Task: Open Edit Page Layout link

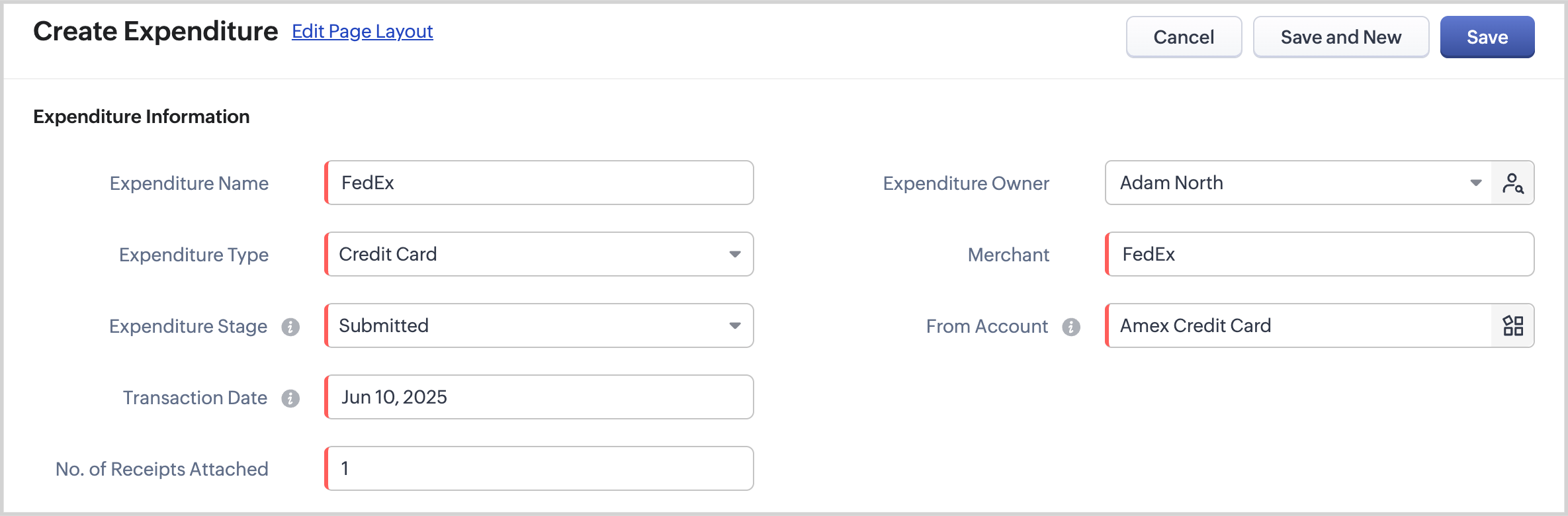Action: [x=362, y=32]
